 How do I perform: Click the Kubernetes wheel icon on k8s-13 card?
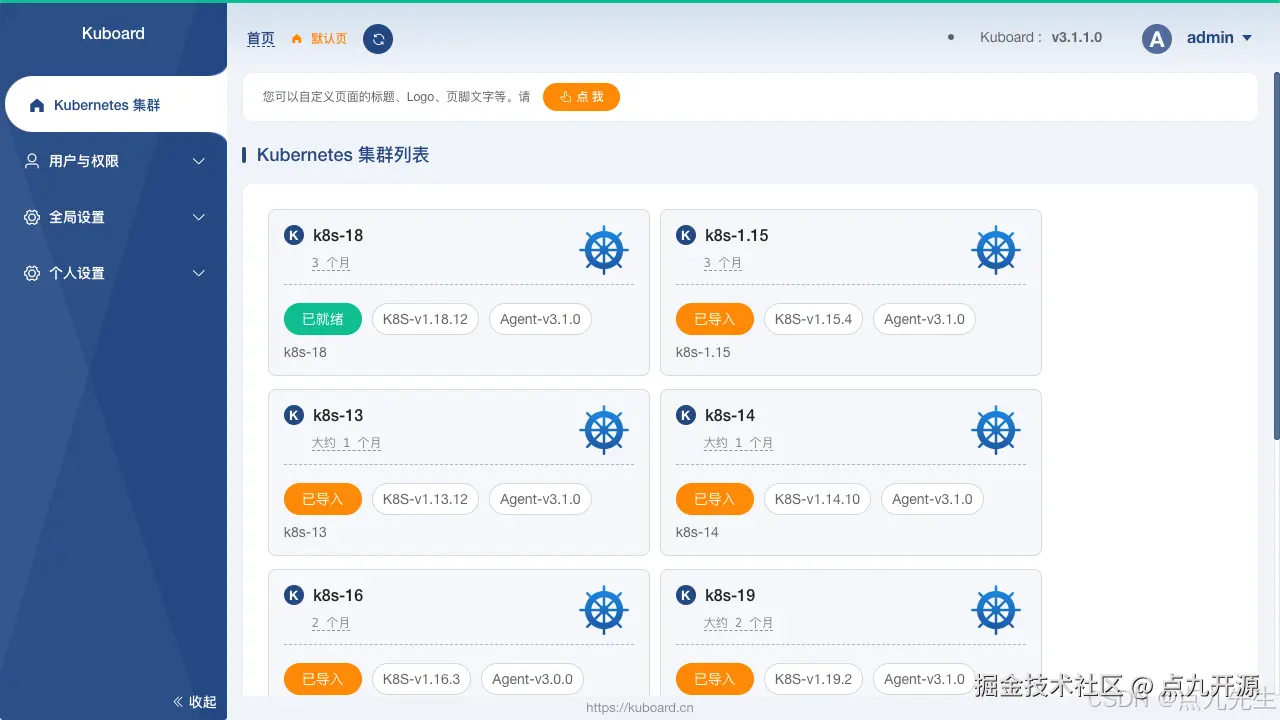604,430
